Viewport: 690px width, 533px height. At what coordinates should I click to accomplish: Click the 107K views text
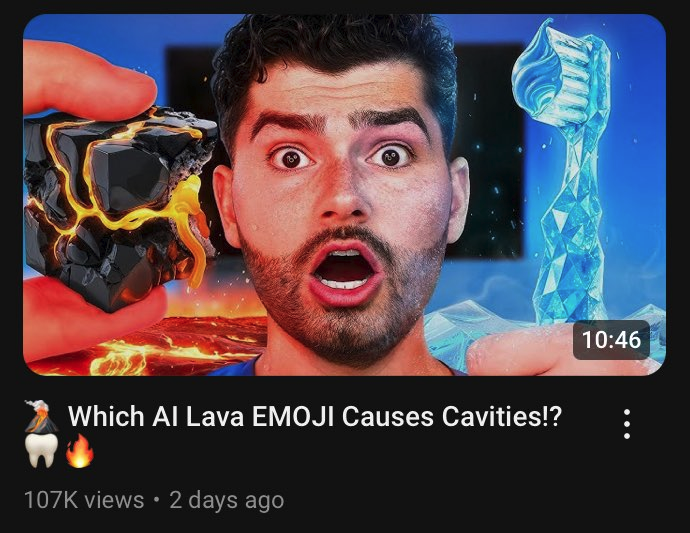coord(84,500)
